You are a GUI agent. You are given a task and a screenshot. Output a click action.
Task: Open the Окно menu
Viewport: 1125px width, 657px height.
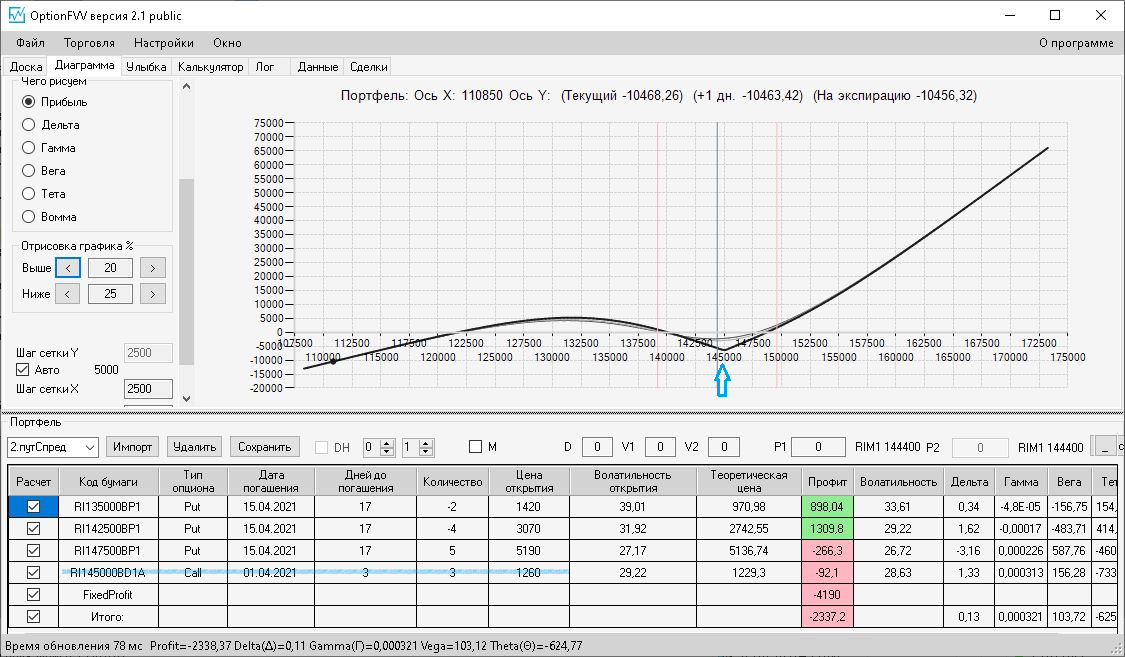pos(227,43)
